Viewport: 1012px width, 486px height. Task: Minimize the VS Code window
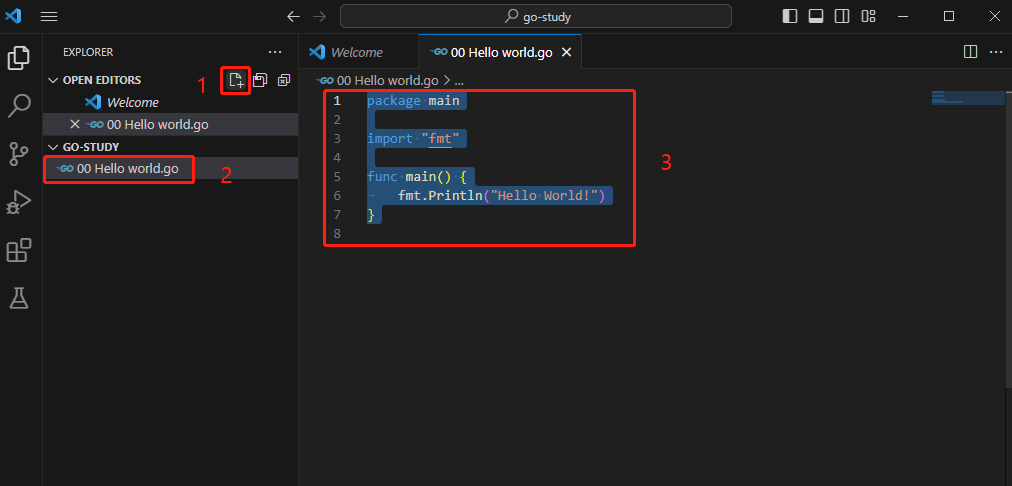[x=904, y=17]
